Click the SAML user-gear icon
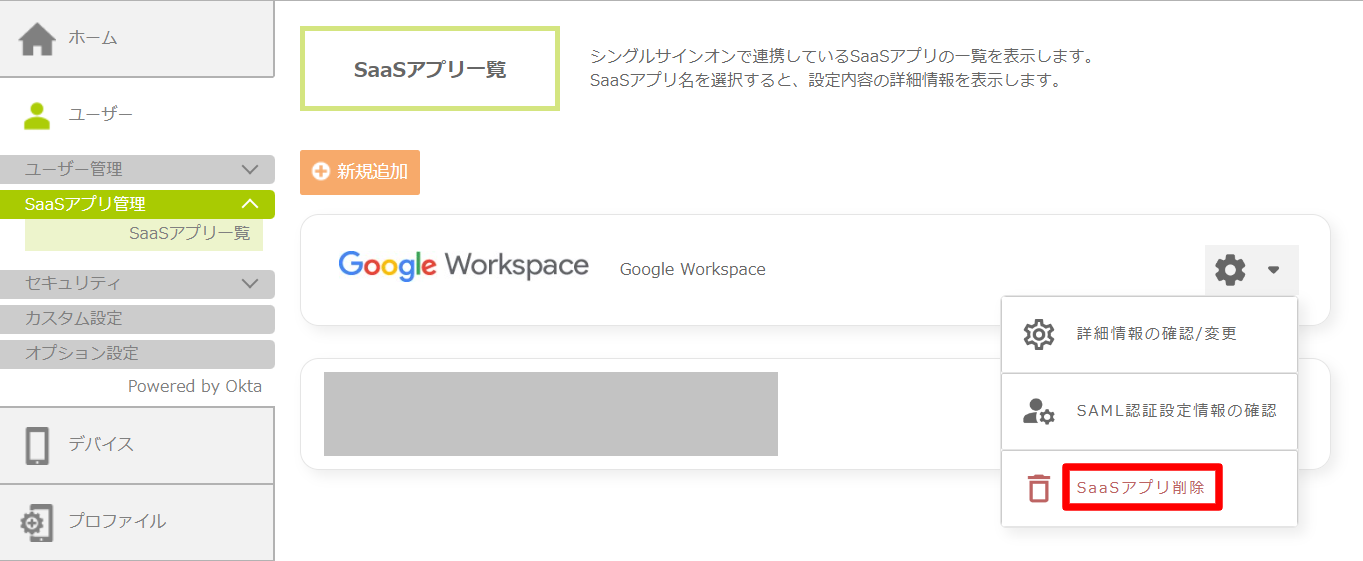 tap(1039, 411)
